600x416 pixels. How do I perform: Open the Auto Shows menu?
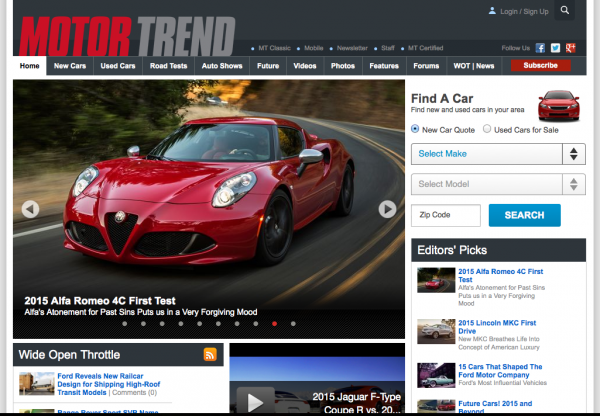222,66
